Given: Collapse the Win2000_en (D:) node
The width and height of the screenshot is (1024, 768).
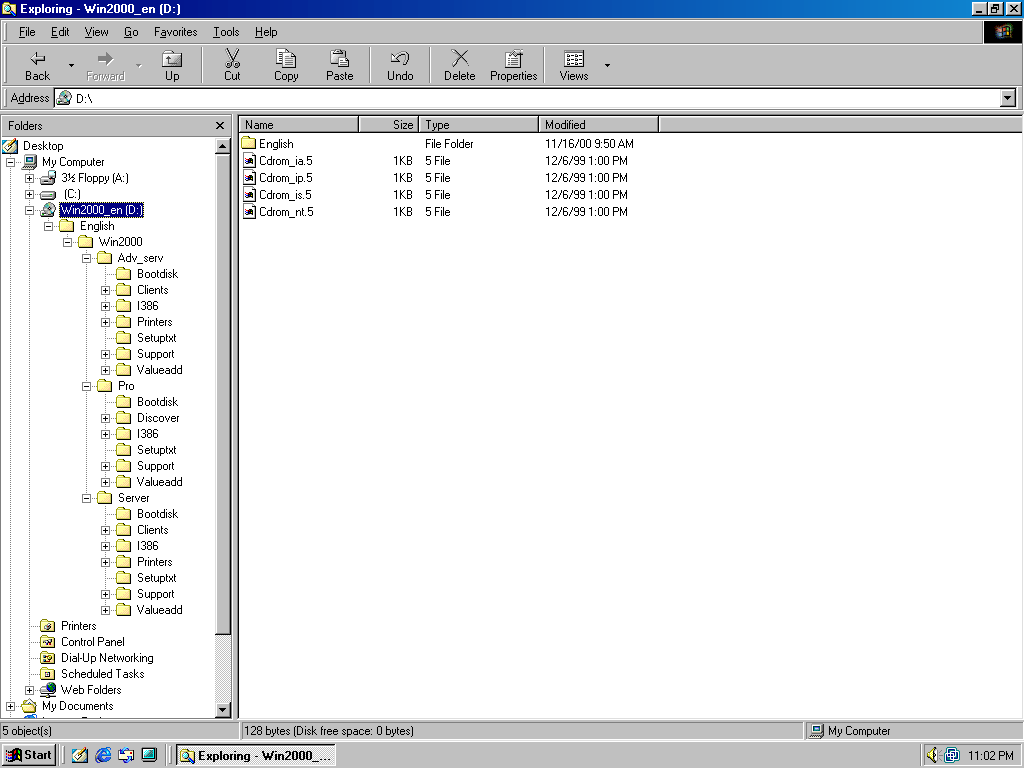Looking at the screenshot, I should (x=29, y=210).
